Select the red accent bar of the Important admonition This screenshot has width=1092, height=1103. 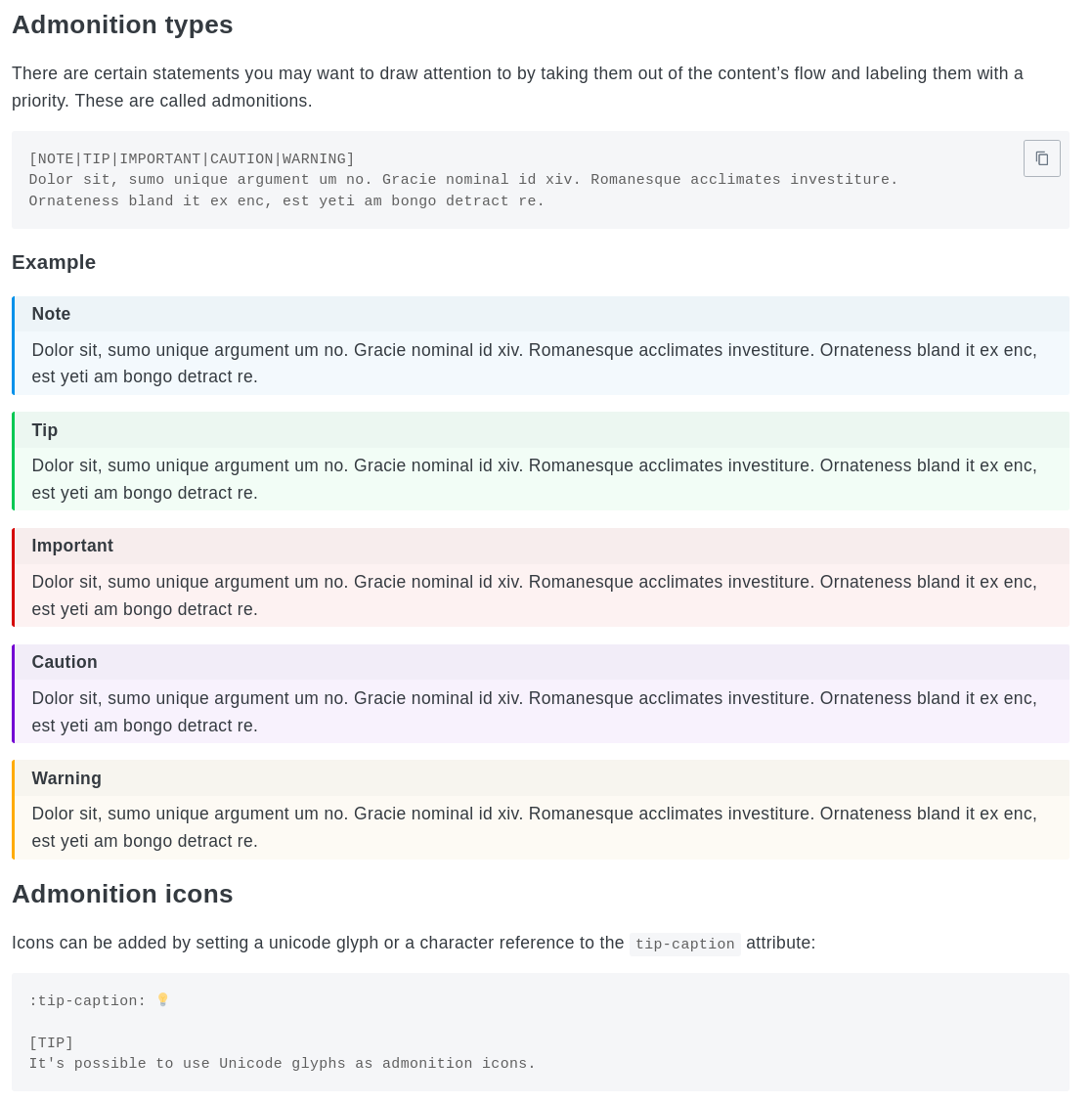pyautogui.click(x=13, y=576)
